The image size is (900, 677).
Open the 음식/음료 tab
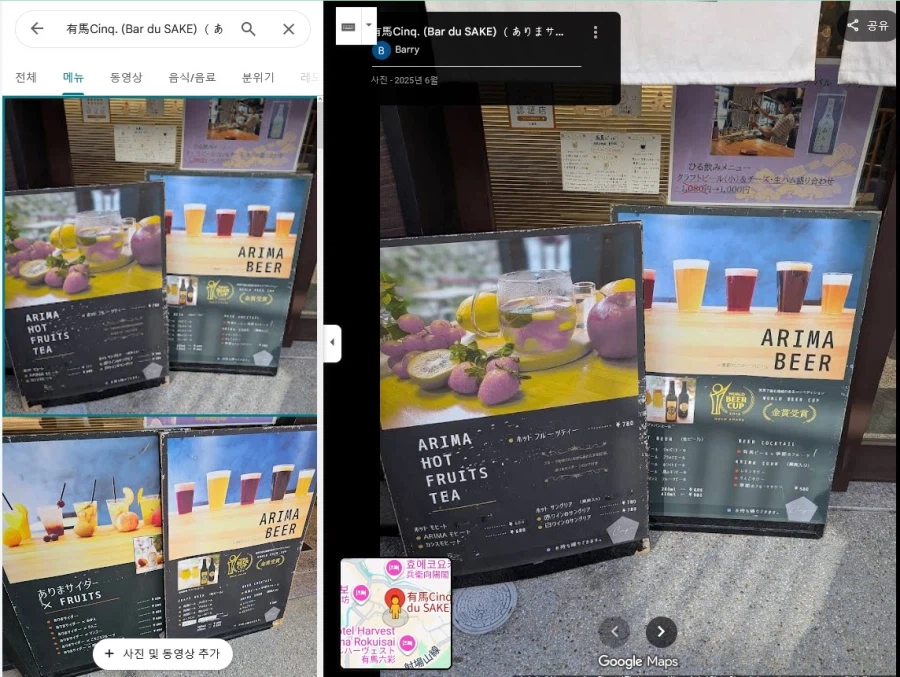click(192, 77)
